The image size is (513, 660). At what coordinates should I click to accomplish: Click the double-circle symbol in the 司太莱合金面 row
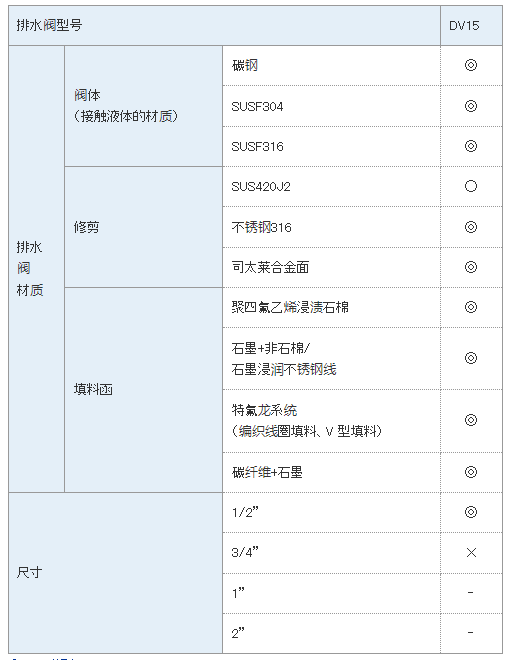tap(471, 267)
